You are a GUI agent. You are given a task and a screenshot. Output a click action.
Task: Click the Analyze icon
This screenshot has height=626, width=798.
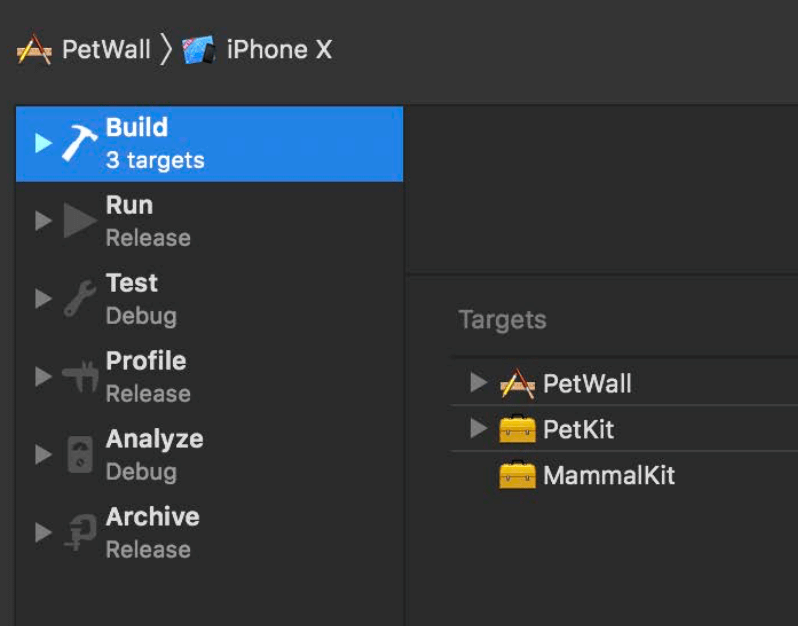tap(80, 455)
